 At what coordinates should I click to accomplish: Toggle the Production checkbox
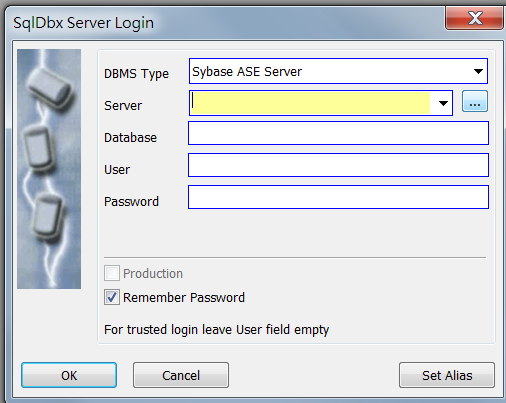click(112, 273)
